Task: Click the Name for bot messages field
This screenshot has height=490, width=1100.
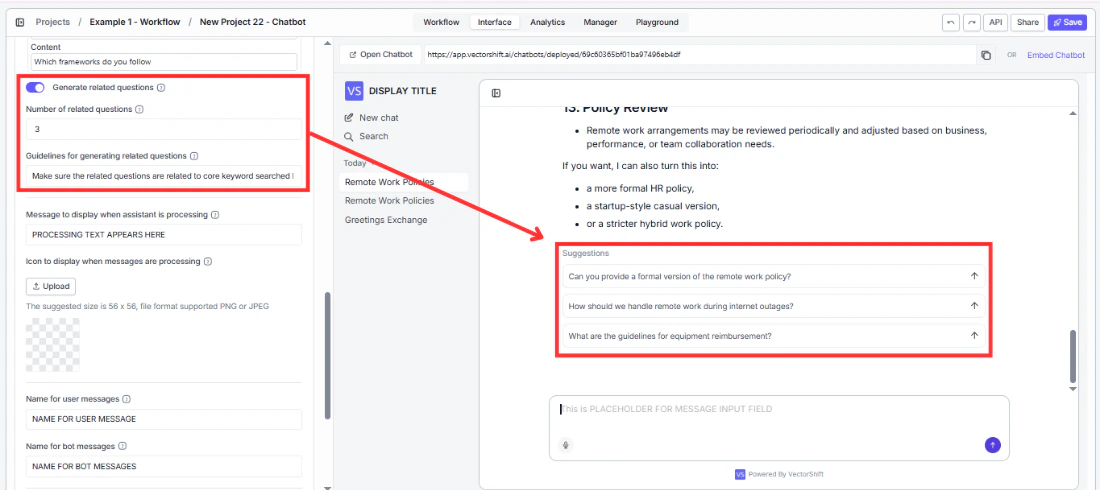Action: pyautogui.click(x=163, y=466)
